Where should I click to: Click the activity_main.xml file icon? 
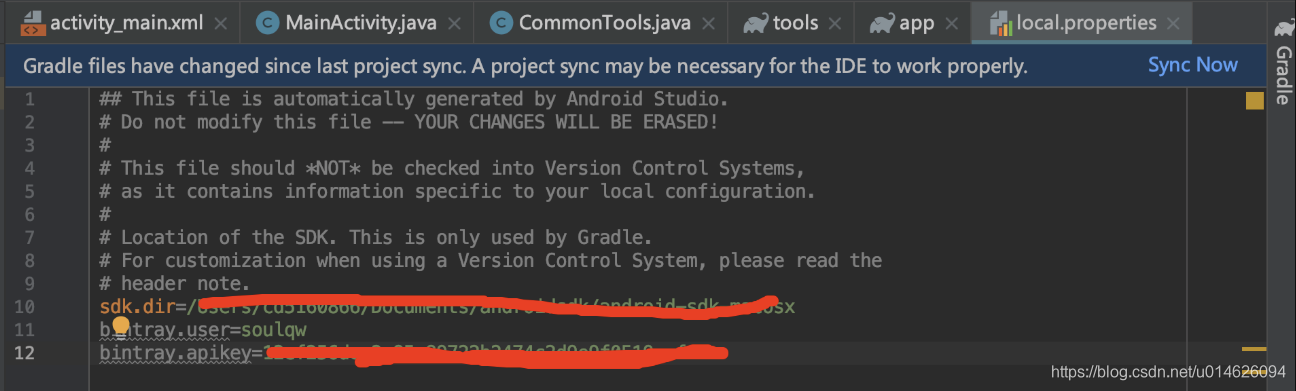[x=31, y=23]
